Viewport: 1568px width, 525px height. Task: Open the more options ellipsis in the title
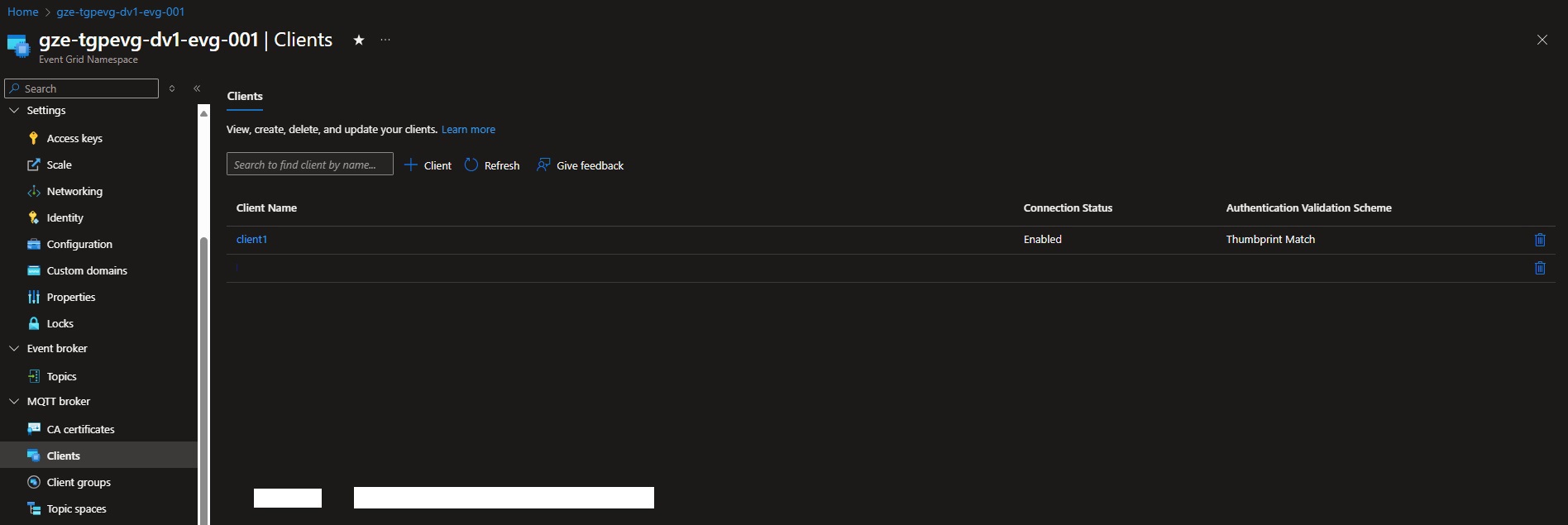[x=385, y=40]
